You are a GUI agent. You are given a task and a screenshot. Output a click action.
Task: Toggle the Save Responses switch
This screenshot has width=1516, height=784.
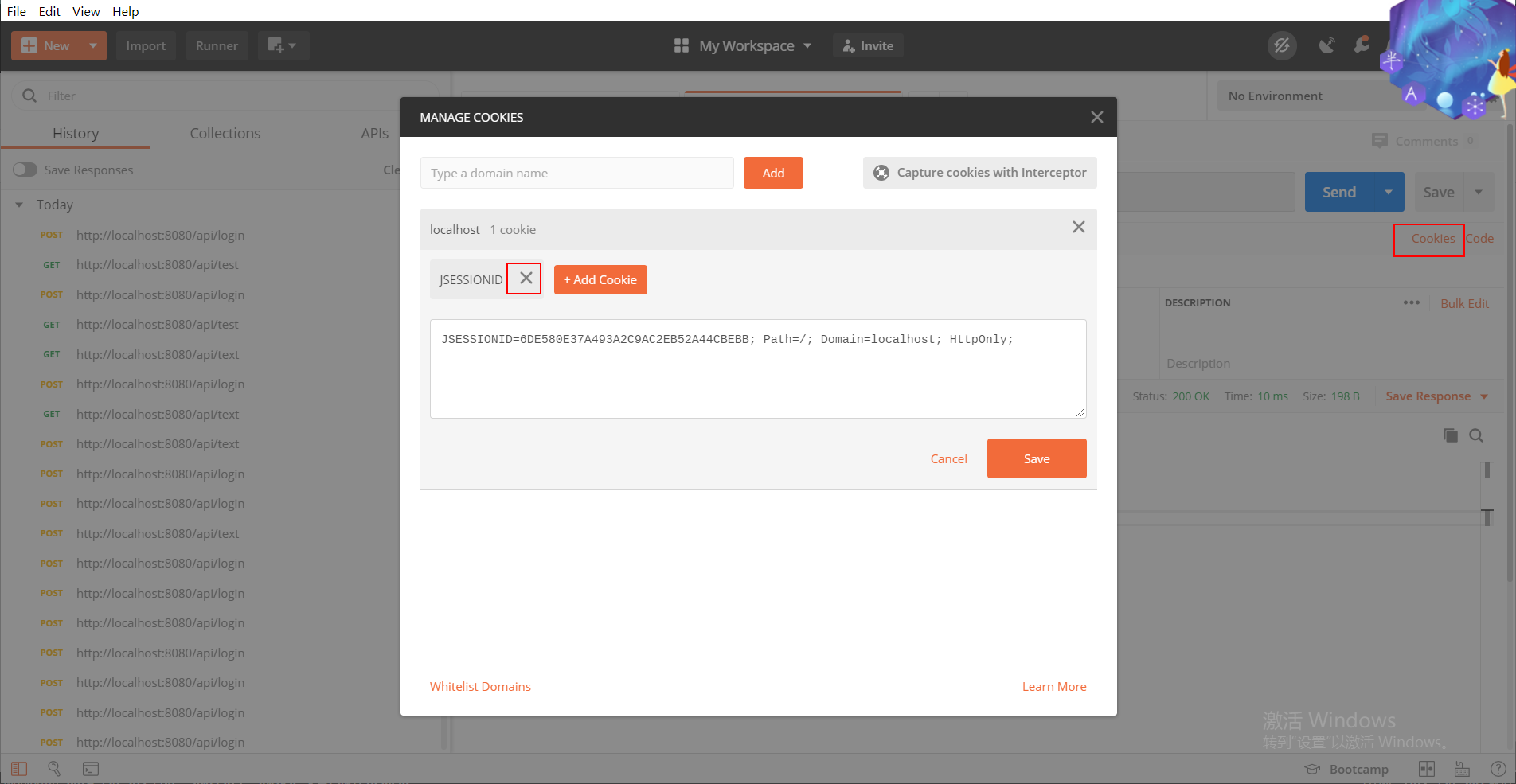[x=25, y=170]
